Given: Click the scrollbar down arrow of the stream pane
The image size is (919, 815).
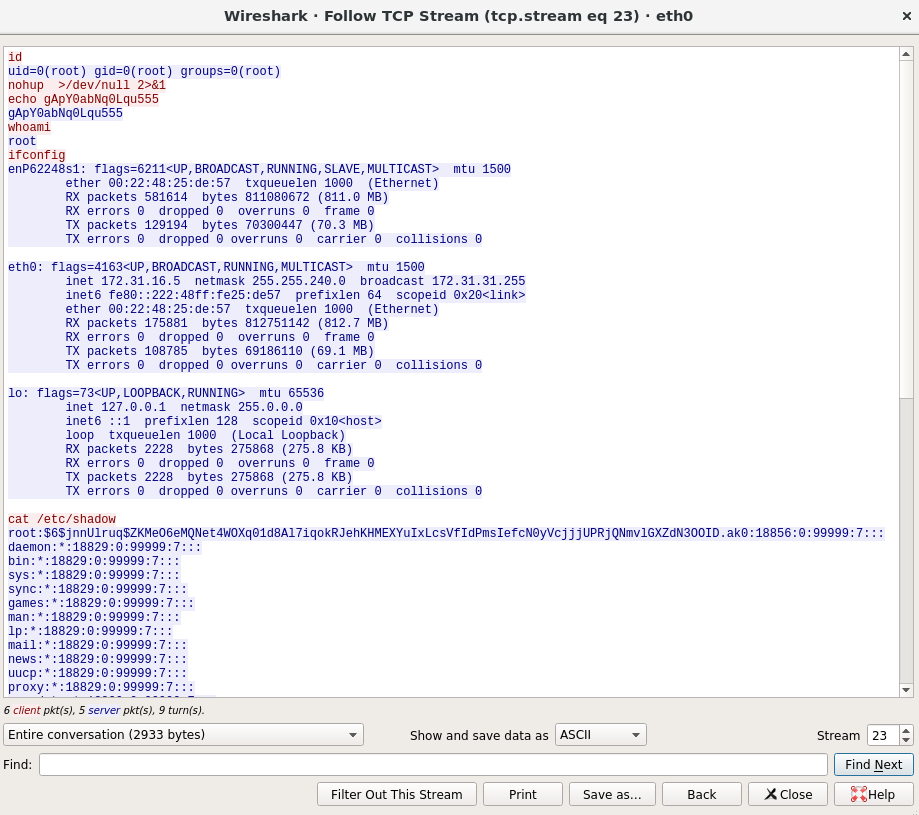Looking at the screenshot, I should [906, 690].
